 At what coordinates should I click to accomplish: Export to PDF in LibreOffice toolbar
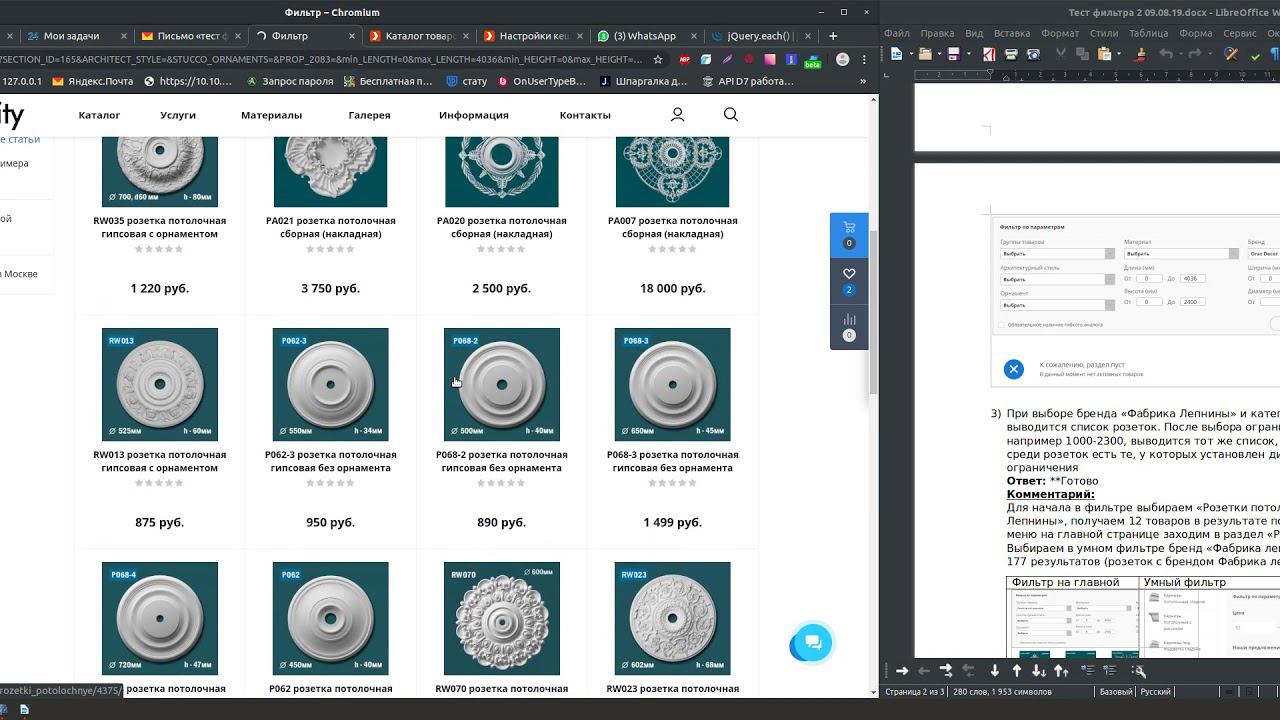[x=989, y=54]
